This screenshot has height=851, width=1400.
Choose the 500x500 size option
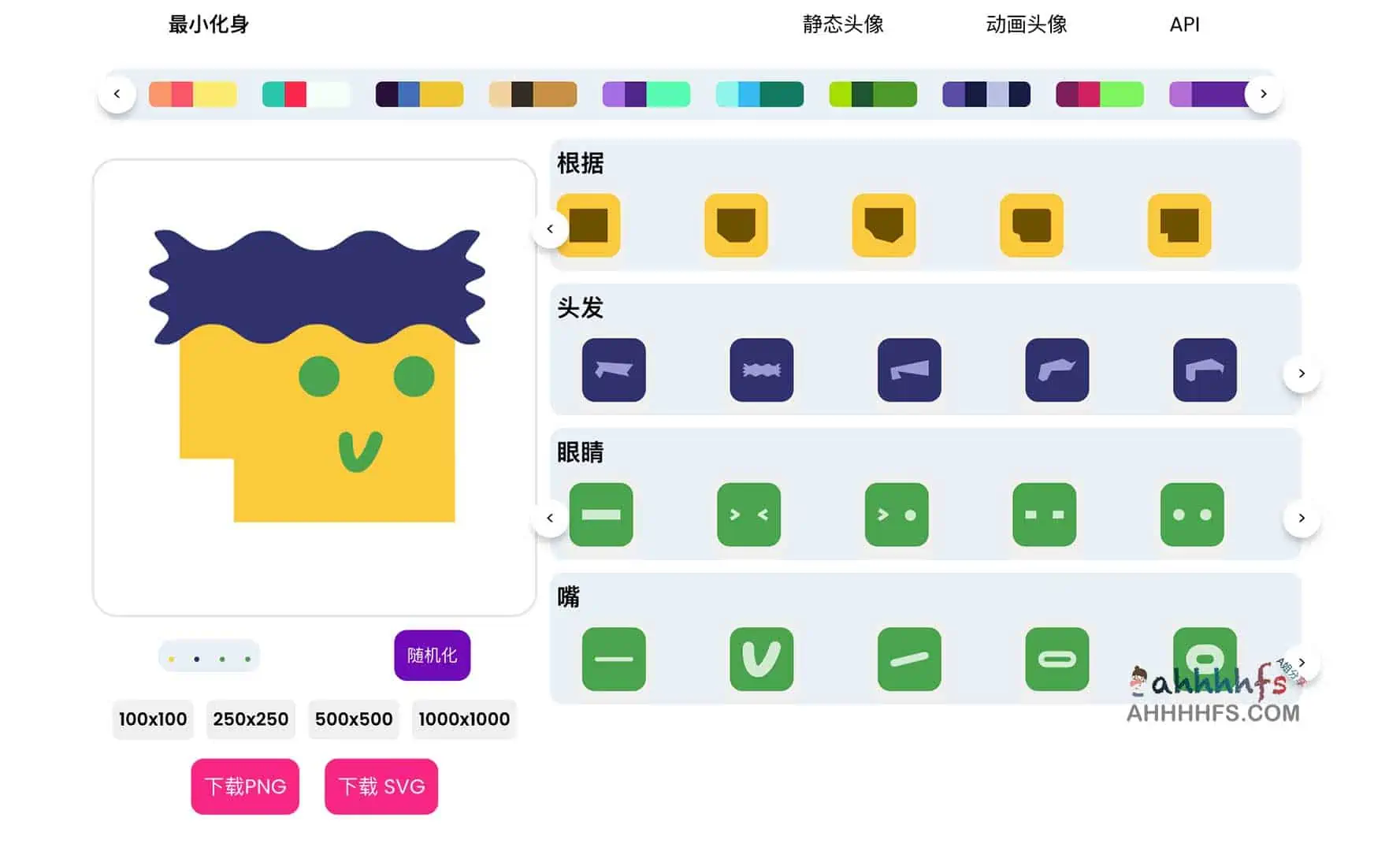(353, 719)
